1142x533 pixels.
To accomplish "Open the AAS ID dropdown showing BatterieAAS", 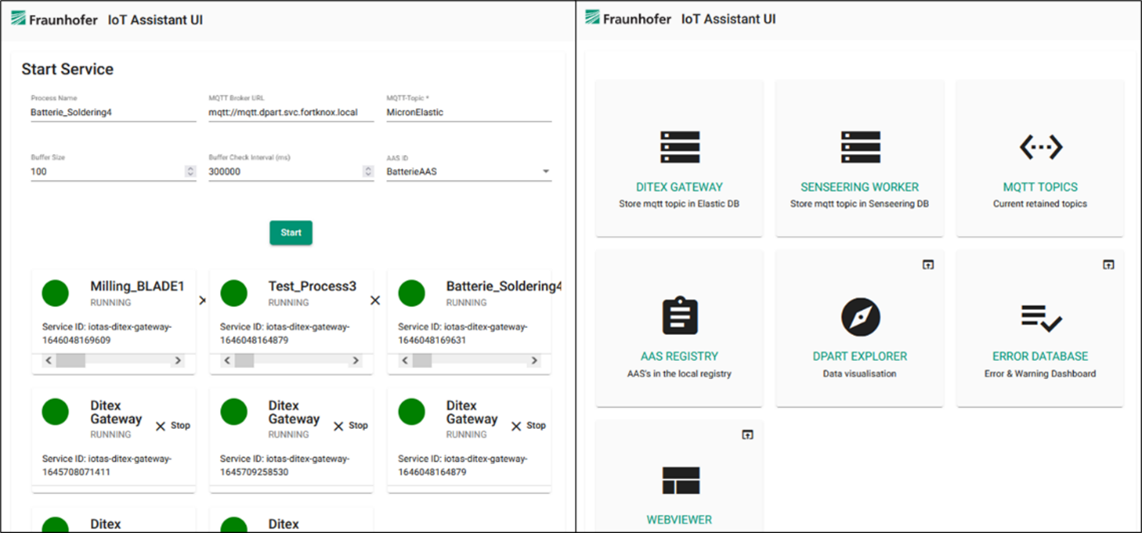I will [x=469, y=172].
